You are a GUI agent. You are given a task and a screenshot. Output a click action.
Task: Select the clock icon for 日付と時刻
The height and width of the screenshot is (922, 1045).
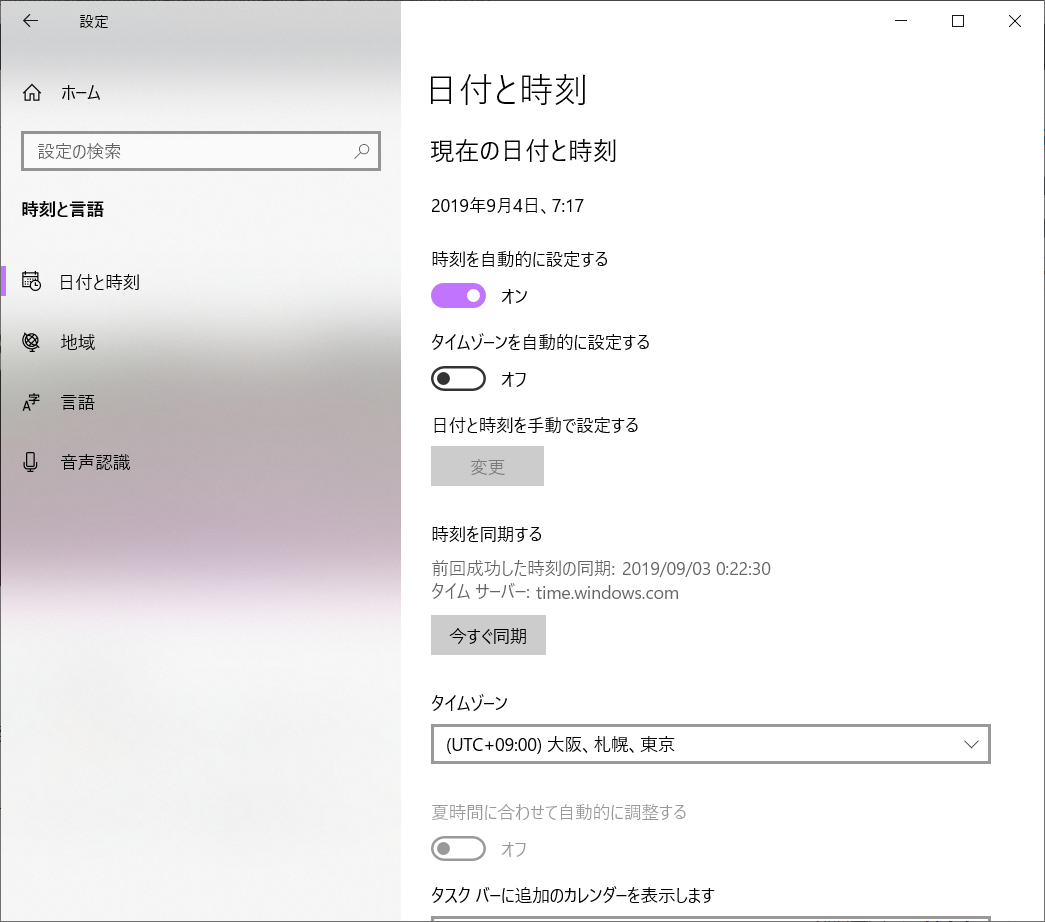coord(31,281)
